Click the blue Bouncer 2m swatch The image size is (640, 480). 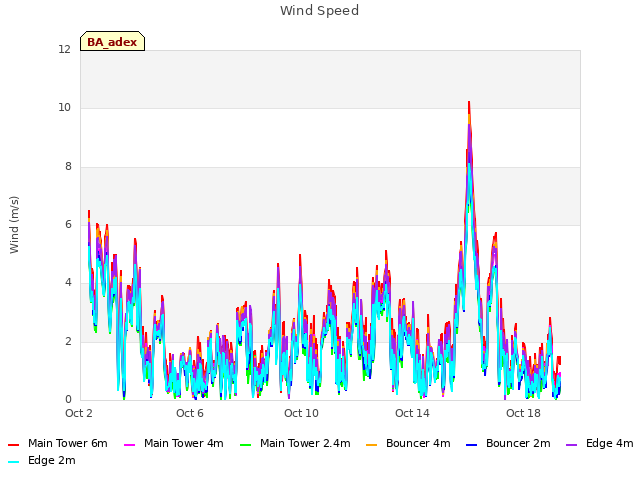[472, 444]
